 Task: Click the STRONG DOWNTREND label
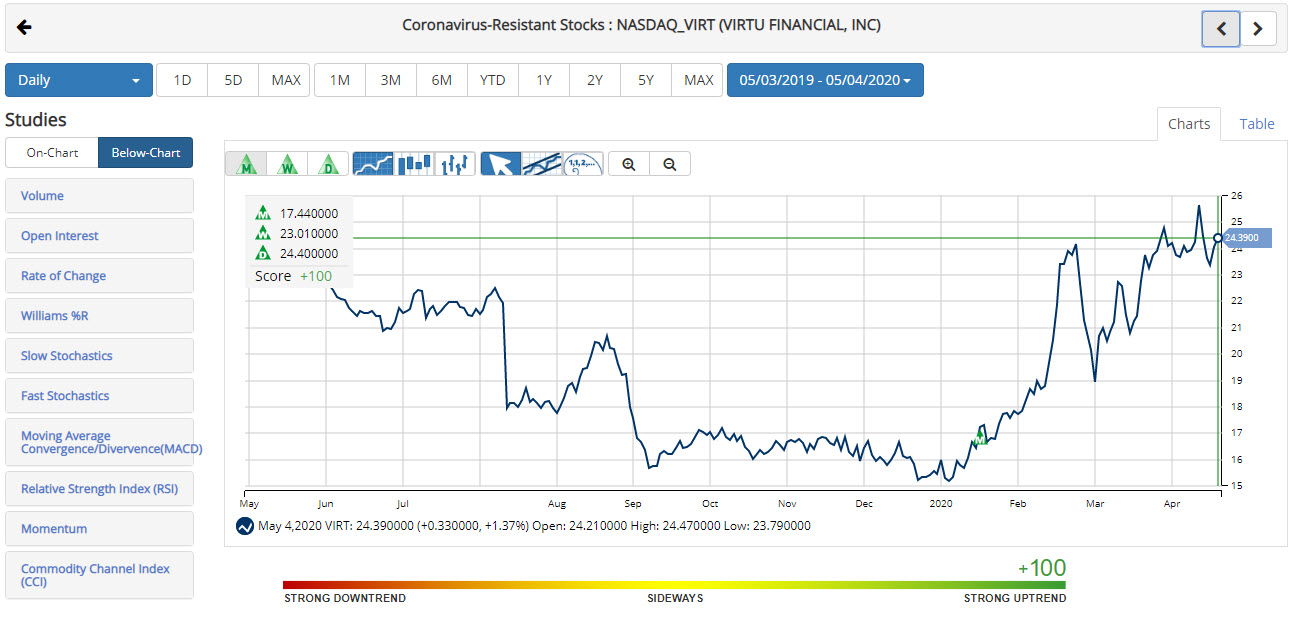pos(345,598)
